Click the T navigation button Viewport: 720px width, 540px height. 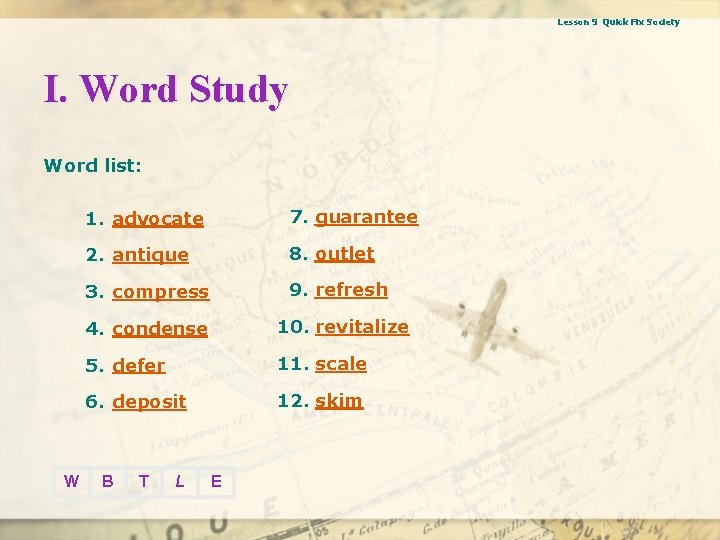pos(144,482)
